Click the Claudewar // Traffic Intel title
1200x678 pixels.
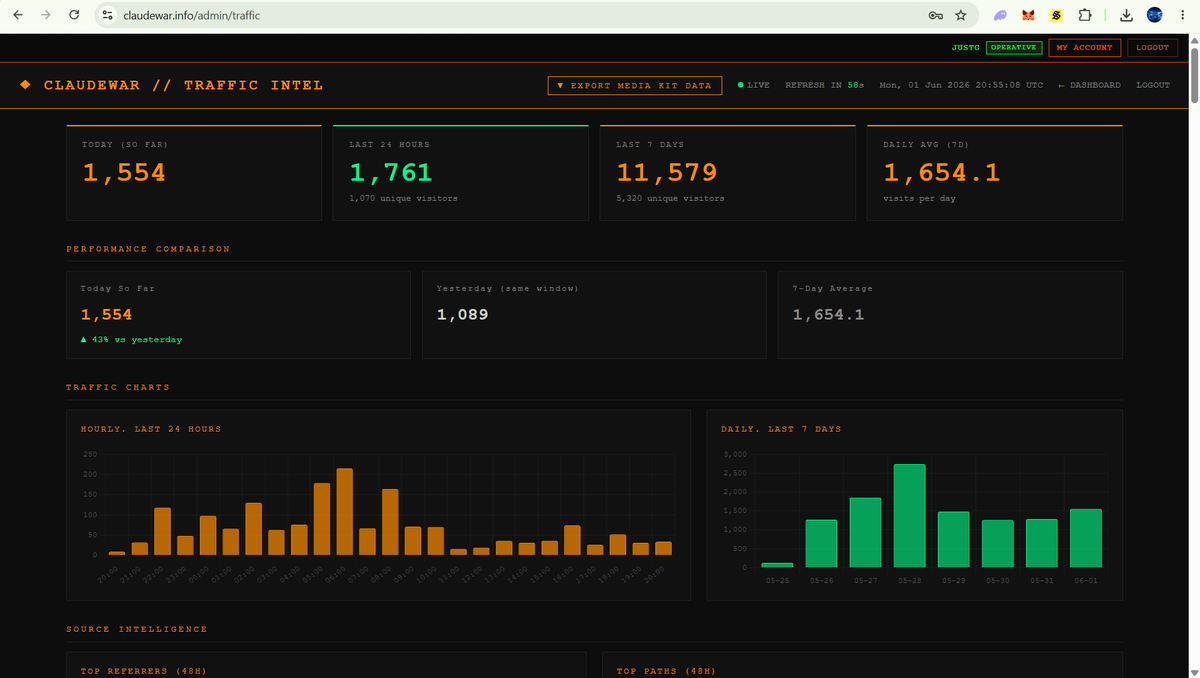point(183,85)
